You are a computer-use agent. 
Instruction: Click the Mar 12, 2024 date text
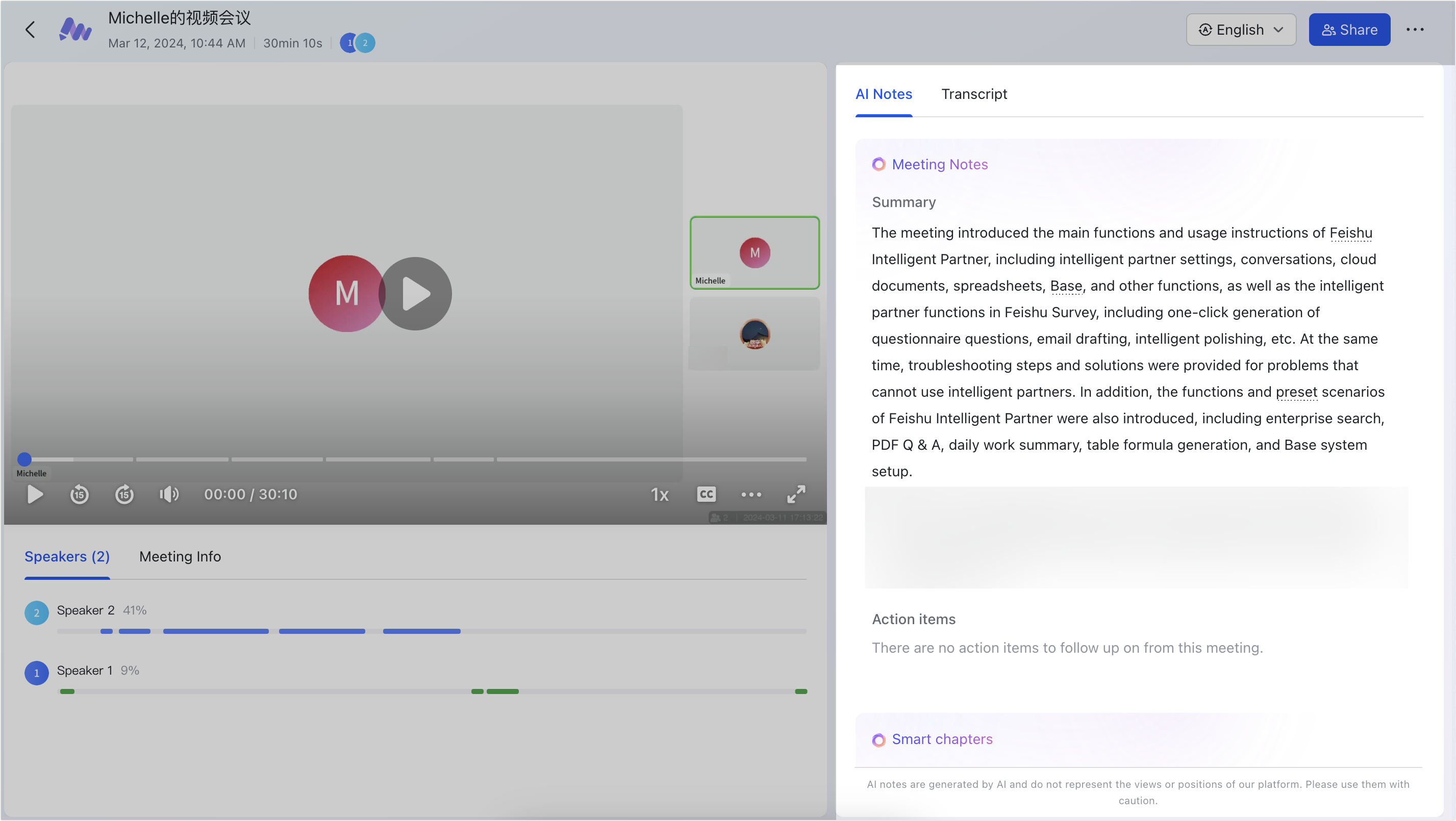[x=177, y=43]
